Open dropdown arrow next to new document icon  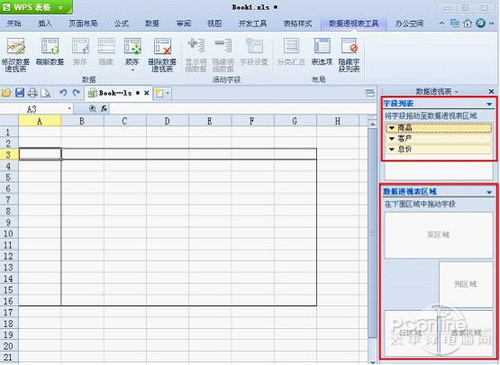point(168,93)
